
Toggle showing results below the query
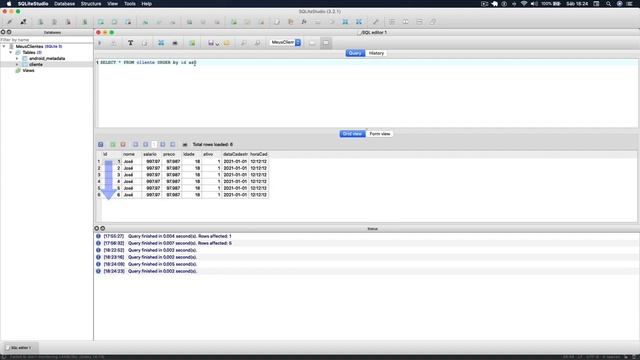(x=326, y=43)
